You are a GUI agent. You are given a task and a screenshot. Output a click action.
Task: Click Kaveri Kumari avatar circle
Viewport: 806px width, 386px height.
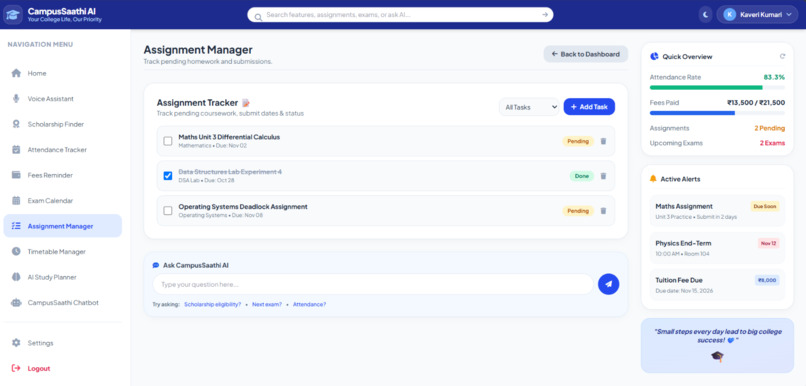click(729, 14)
